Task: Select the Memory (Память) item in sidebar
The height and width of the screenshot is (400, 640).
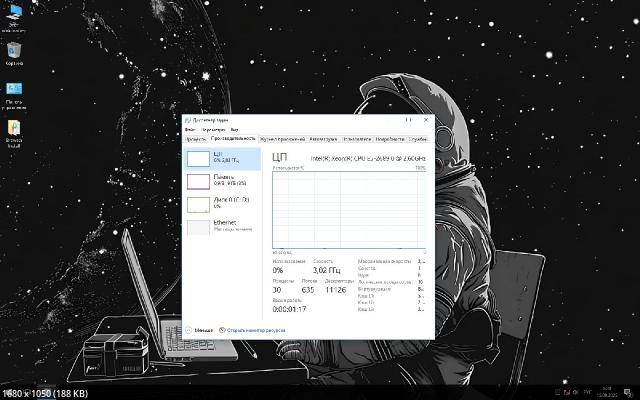Action: pyautogui.click(x=222, y=181)
